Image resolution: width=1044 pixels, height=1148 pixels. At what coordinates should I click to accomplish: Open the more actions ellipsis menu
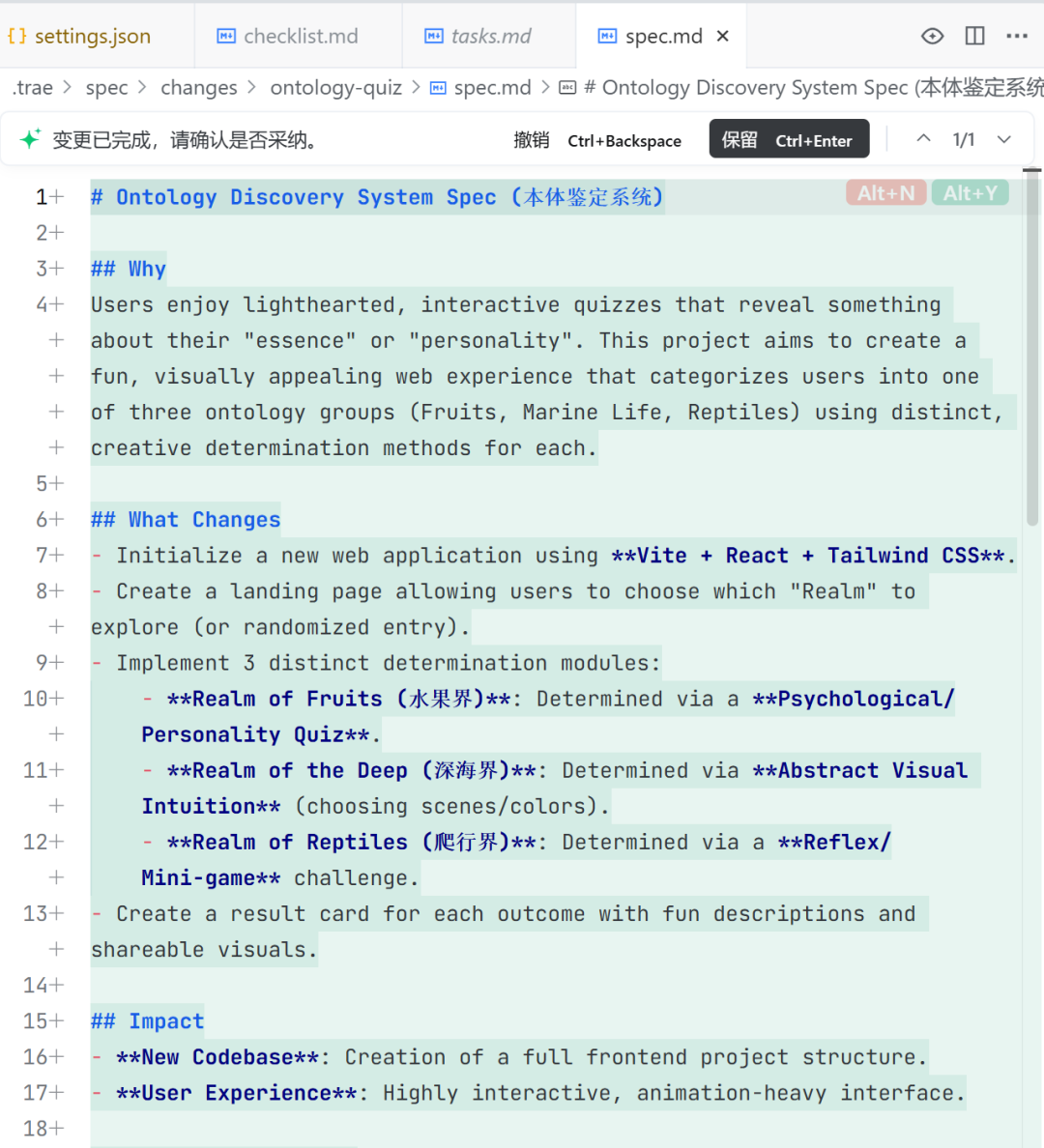tap(1017, 36)
